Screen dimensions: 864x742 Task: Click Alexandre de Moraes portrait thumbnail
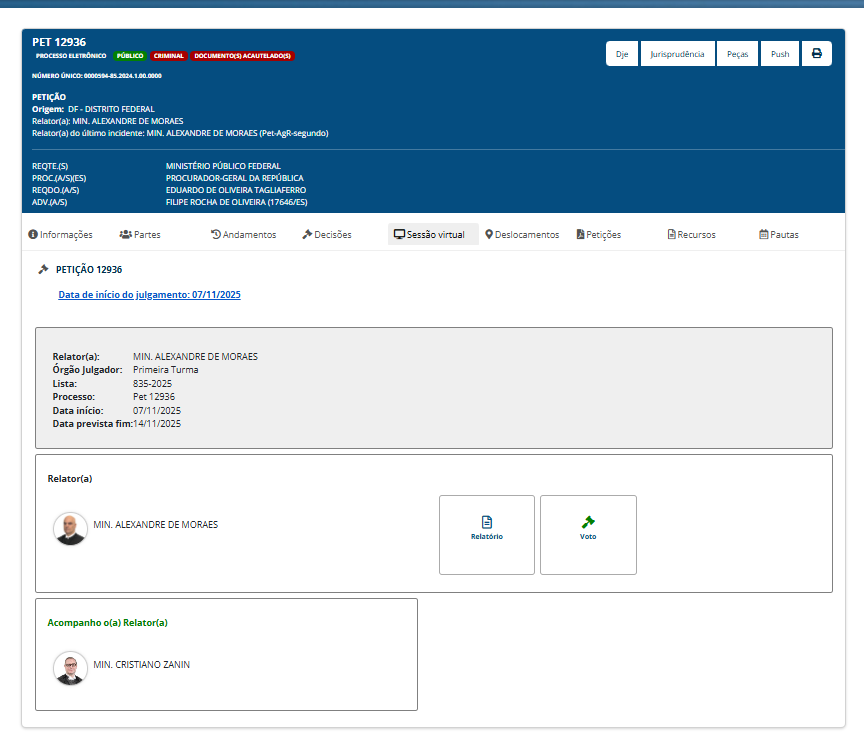tap(70, 529)
